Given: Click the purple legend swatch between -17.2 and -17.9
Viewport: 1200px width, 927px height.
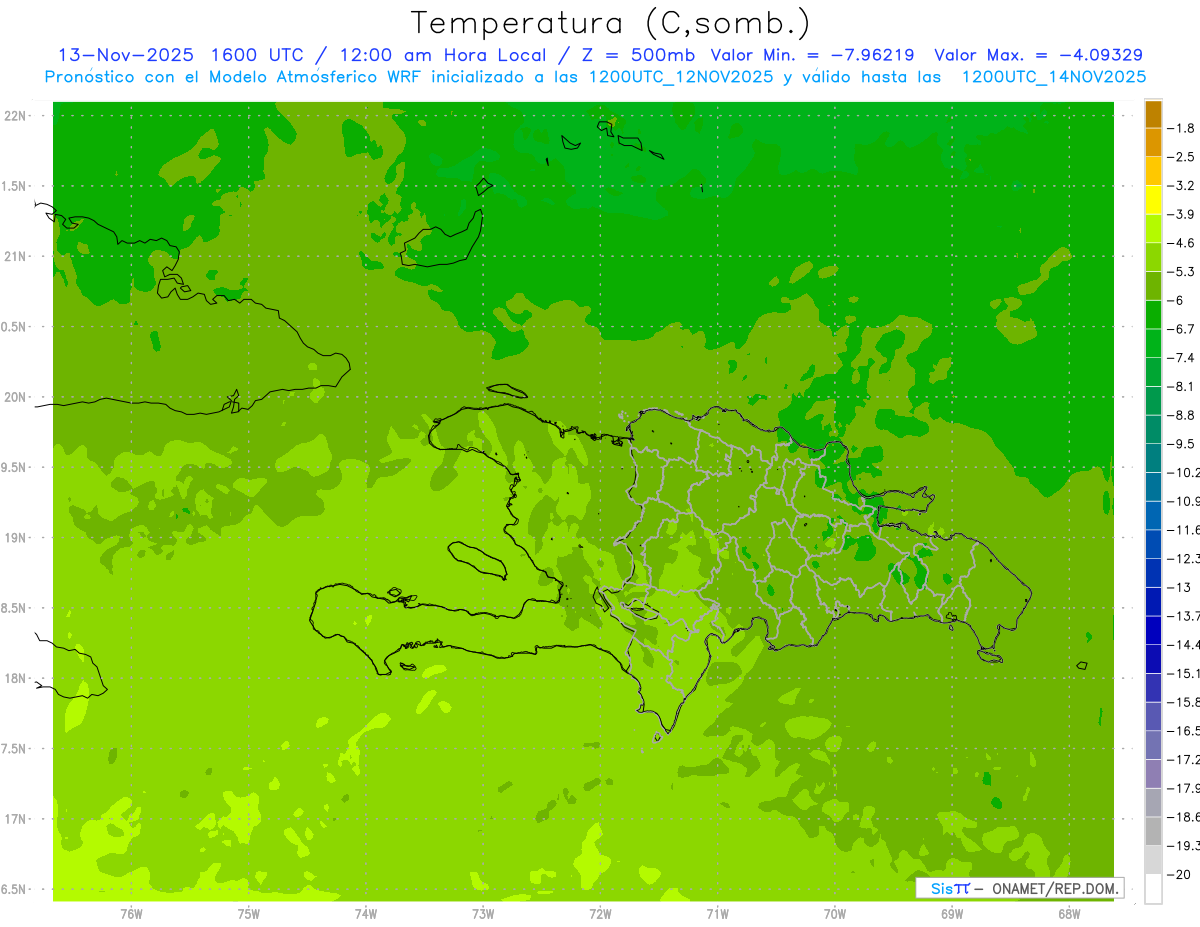Looking at the screenshot, I should point(1153,774).
